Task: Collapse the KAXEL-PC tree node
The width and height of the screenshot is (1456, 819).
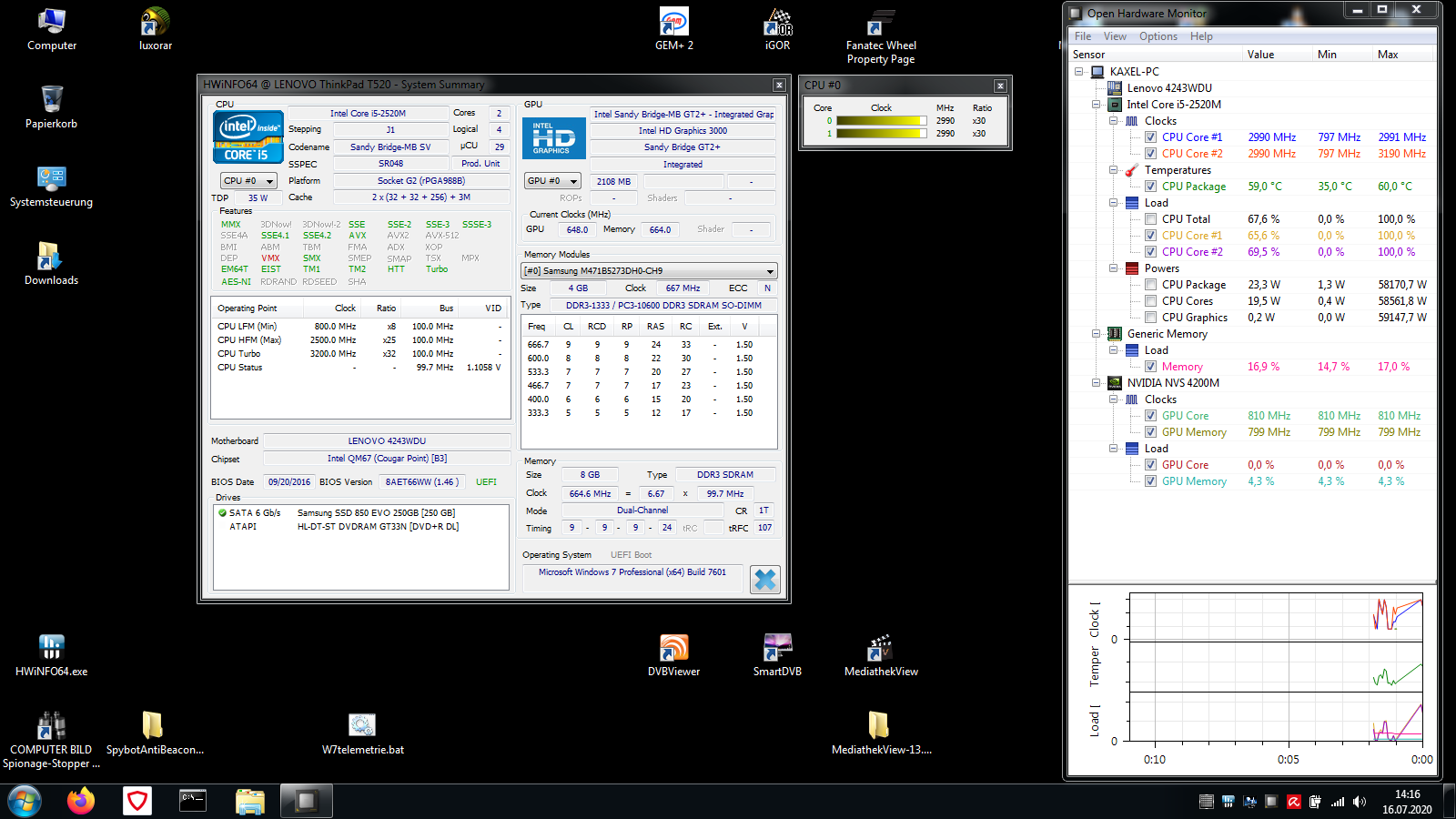Action: click(1079, 72)
